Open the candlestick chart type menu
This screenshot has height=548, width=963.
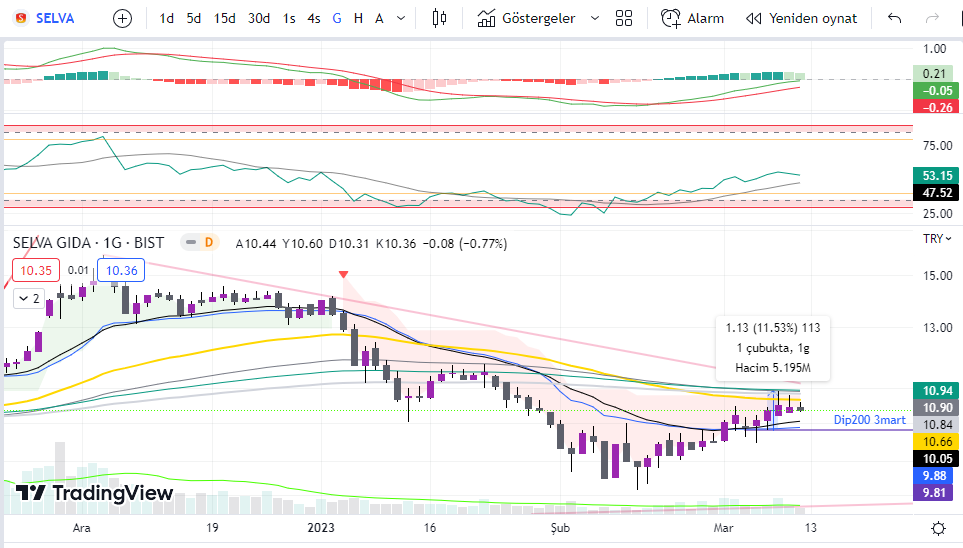(439, 18)
